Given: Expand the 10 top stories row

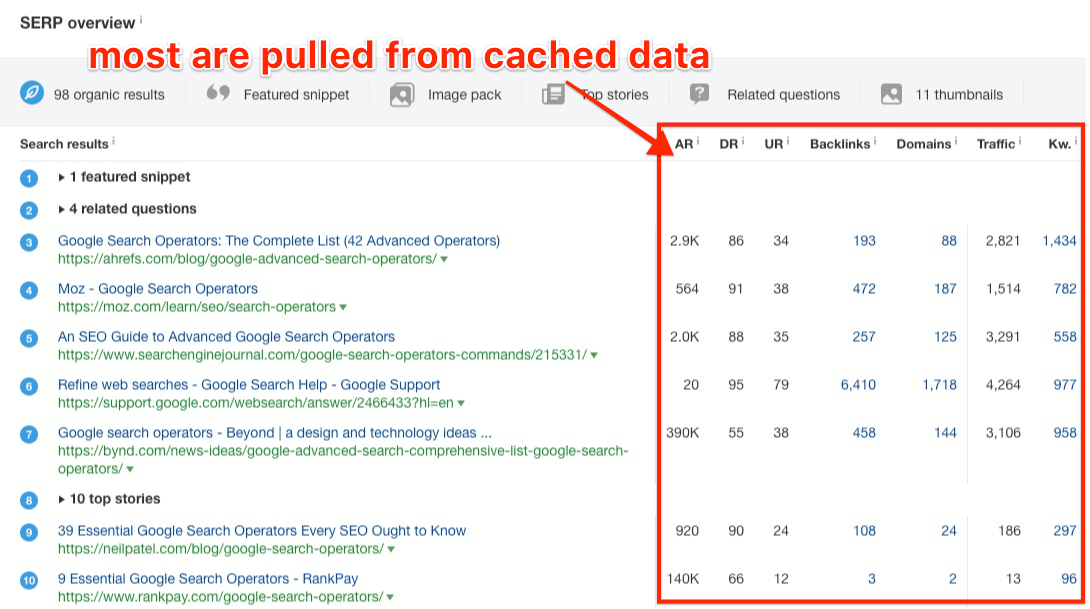Looking at the screenshot, I should (109, 499).
